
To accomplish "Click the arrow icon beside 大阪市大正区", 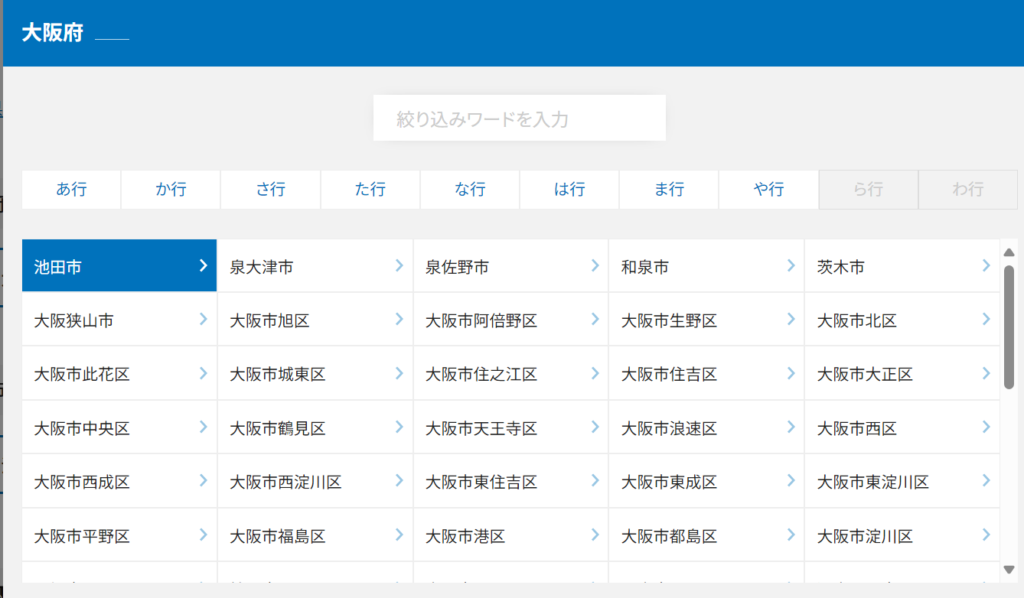I will point(986,374).
